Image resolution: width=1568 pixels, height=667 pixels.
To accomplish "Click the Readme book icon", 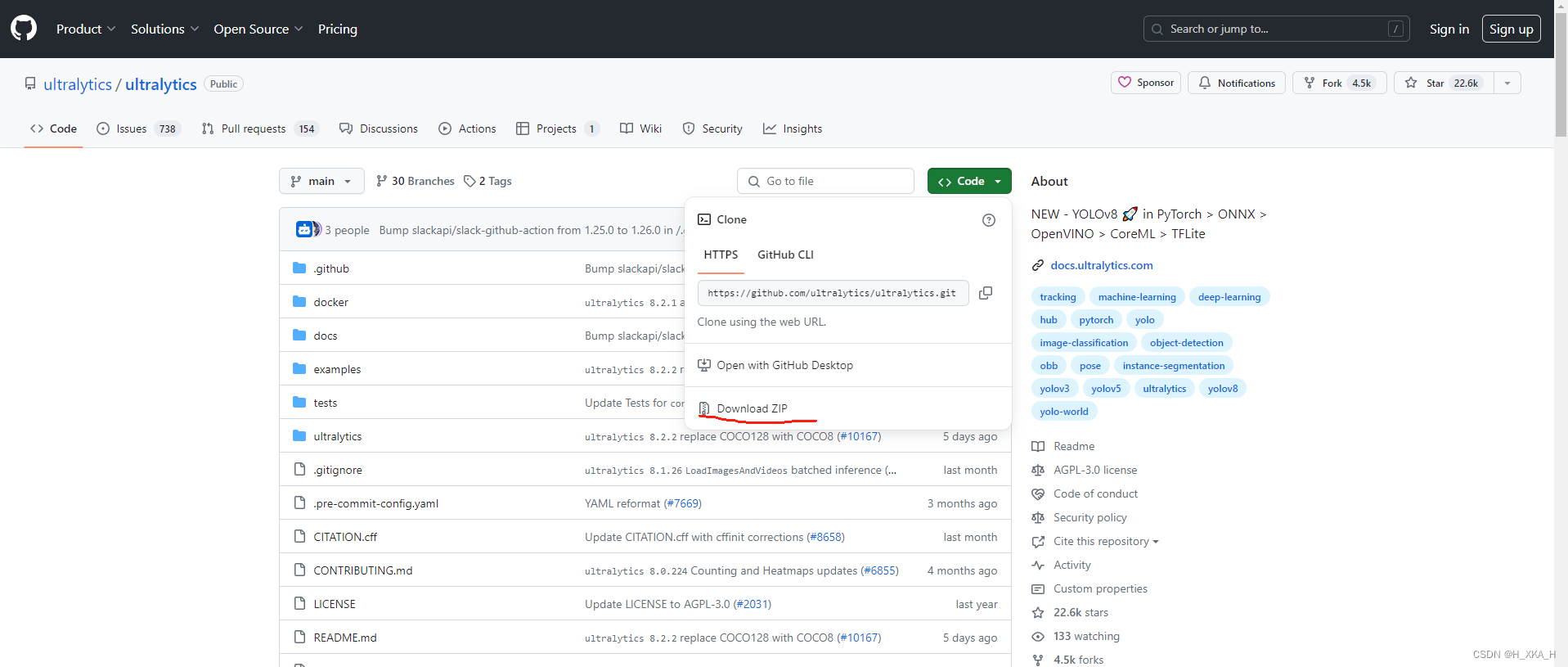I will point(1038,446).
